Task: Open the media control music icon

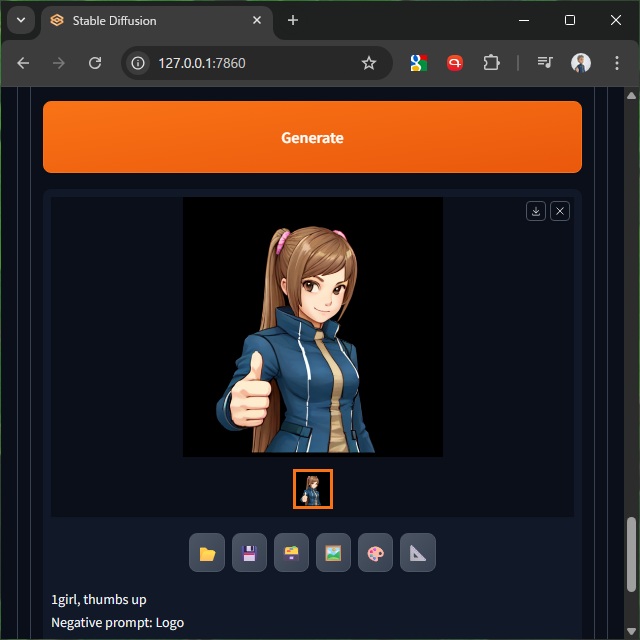Action: [x=545, y=63]
